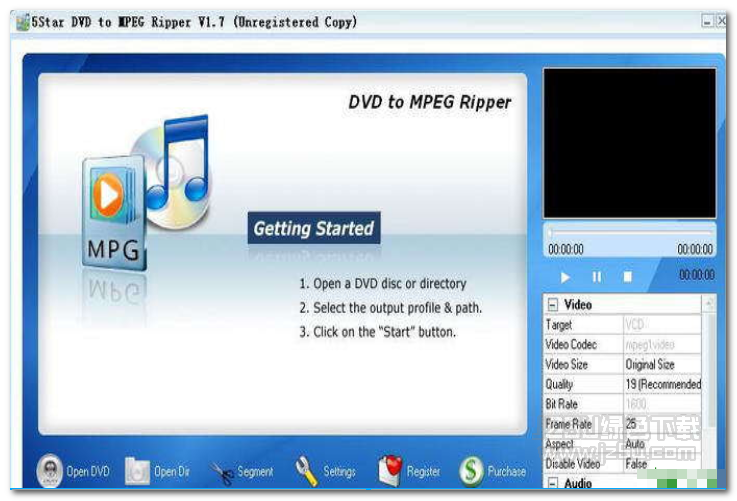Viewport: 737px width, 501px height.
Task: Click the Open Dir folder icon
Action: [137, 471]
